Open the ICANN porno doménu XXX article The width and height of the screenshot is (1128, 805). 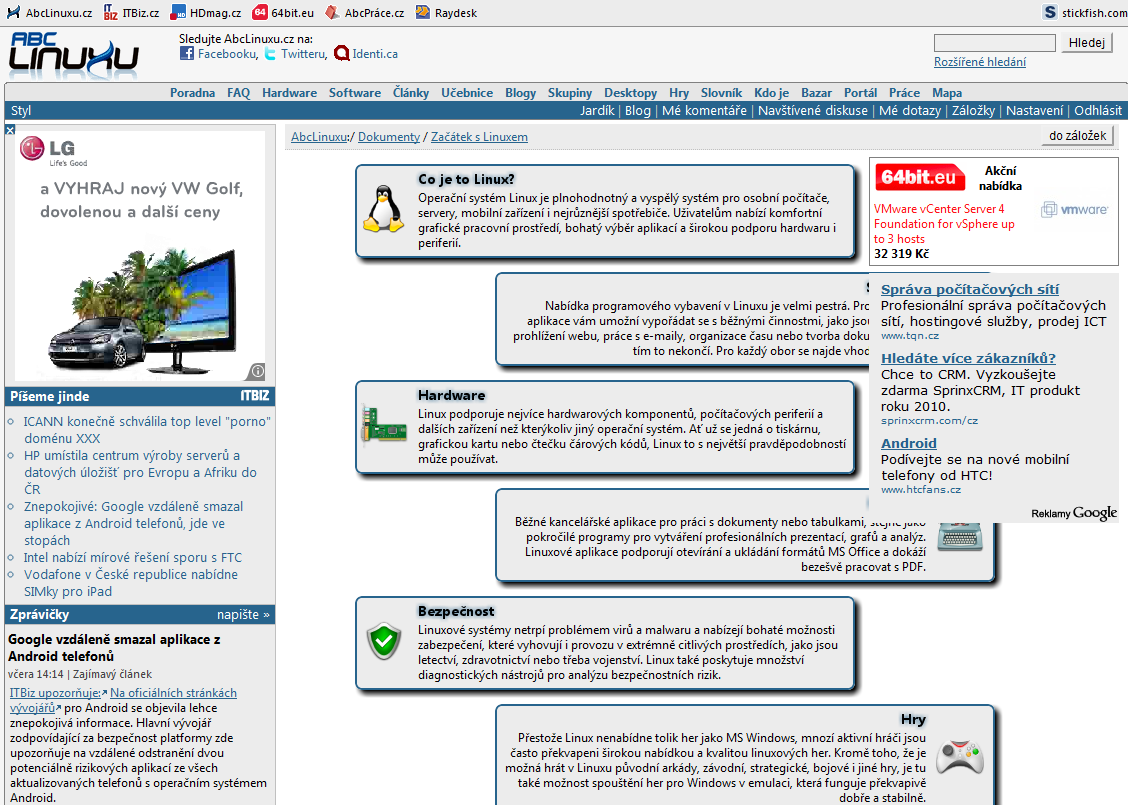(x=147, y=429)
